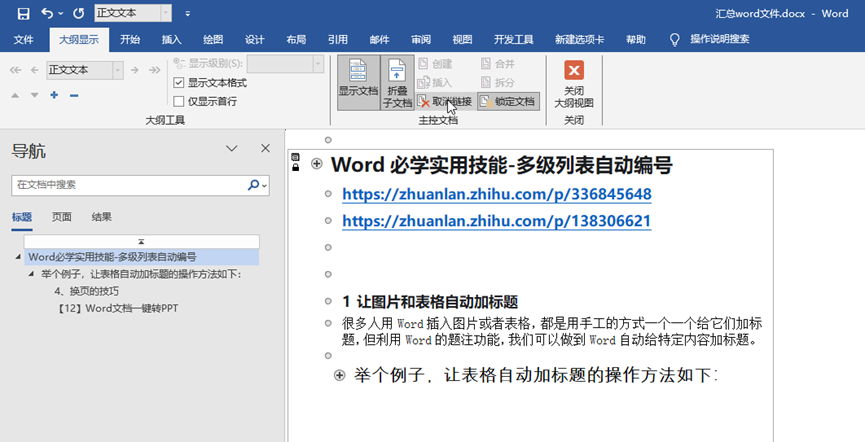Screen dimensions: 865x442
Task: Enable the 仅显示首行 checkbox
Action: [x=179, y=101]
